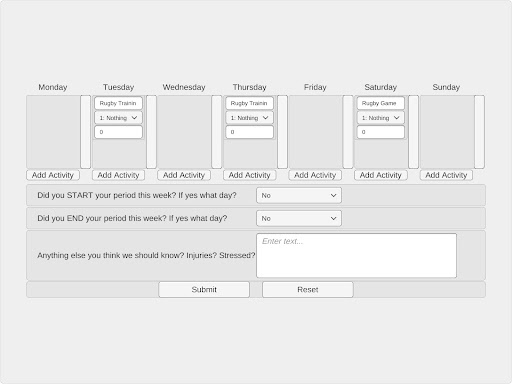Click Add Activity under Tuesday
Screen dimensions: 512x384
(118, 175)
